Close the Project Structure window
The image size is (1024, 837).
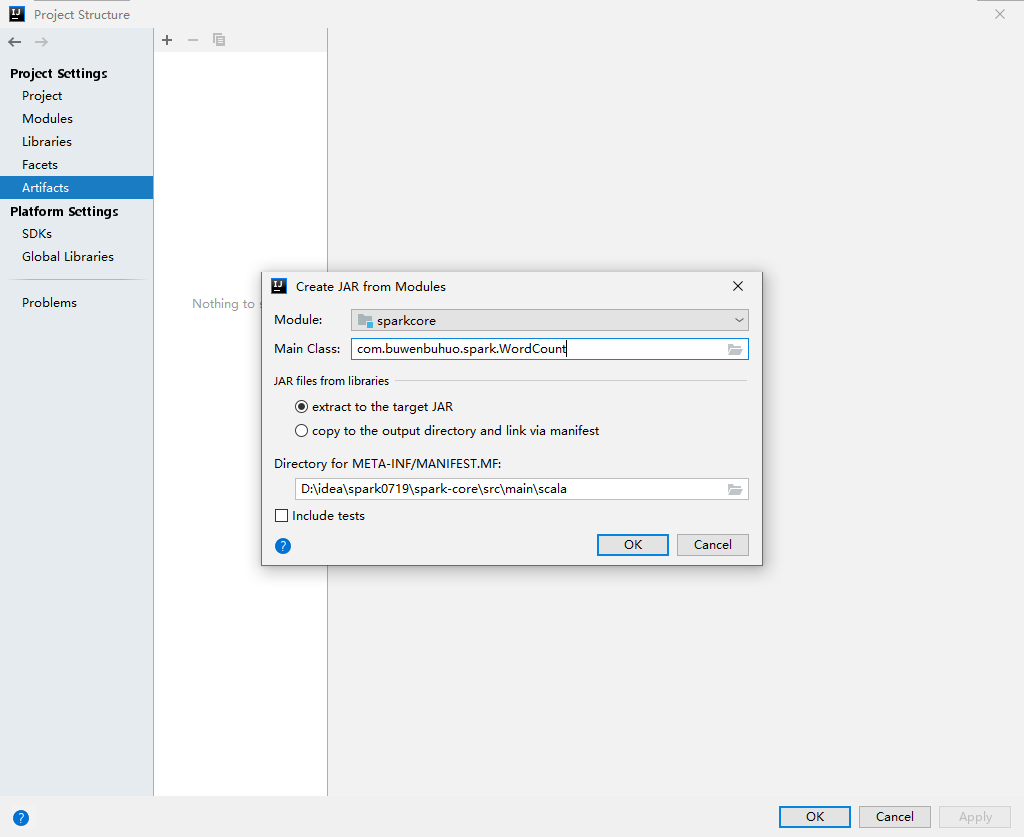[x=1000, y=14]
